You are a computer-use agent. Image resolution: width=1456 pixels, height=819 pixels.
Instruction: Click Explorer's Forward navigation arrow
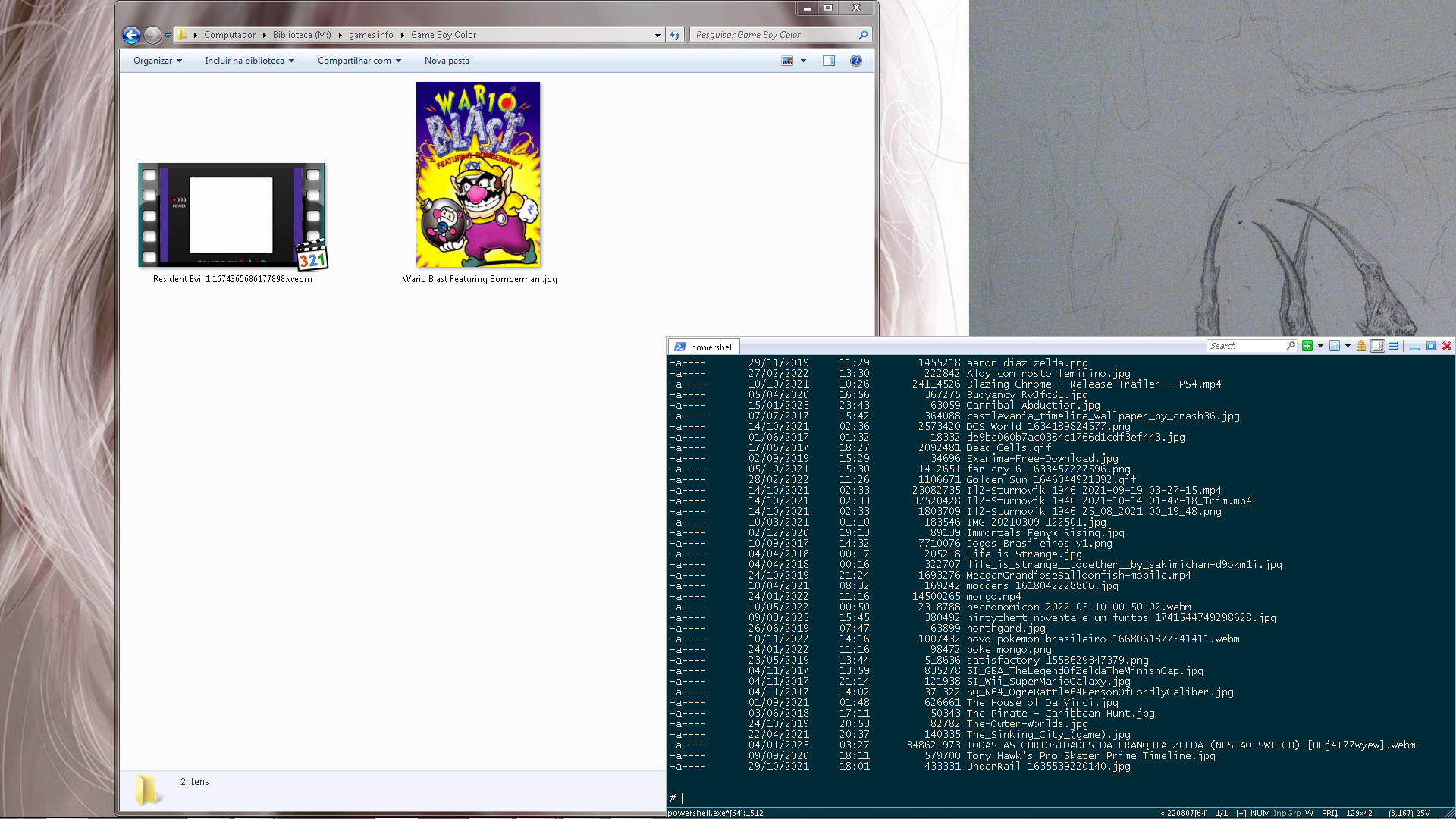coord(152,35)
